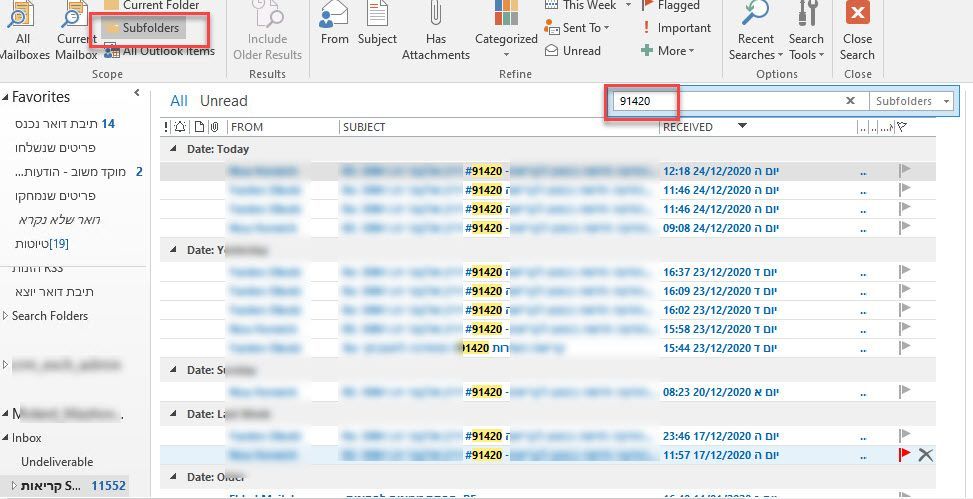The image size is (973, 499).
Task: Click the Close Search button
Action: click(858, 31)
